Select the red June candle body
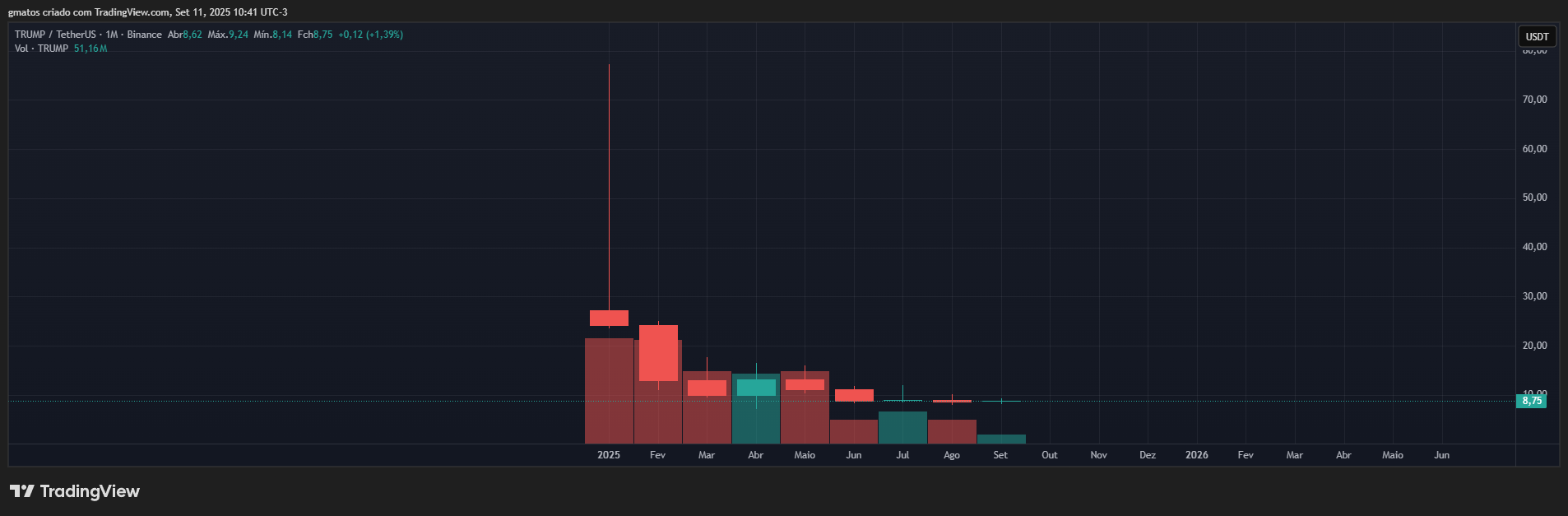This screenshot has height=516, width=1568. point(854,396)
